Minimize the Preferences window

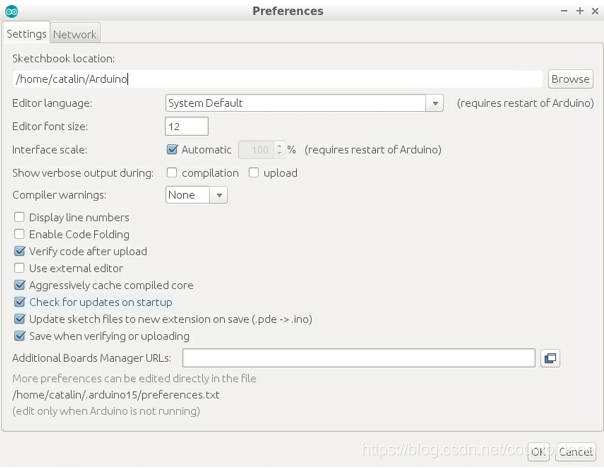click(x=564, y=11)
